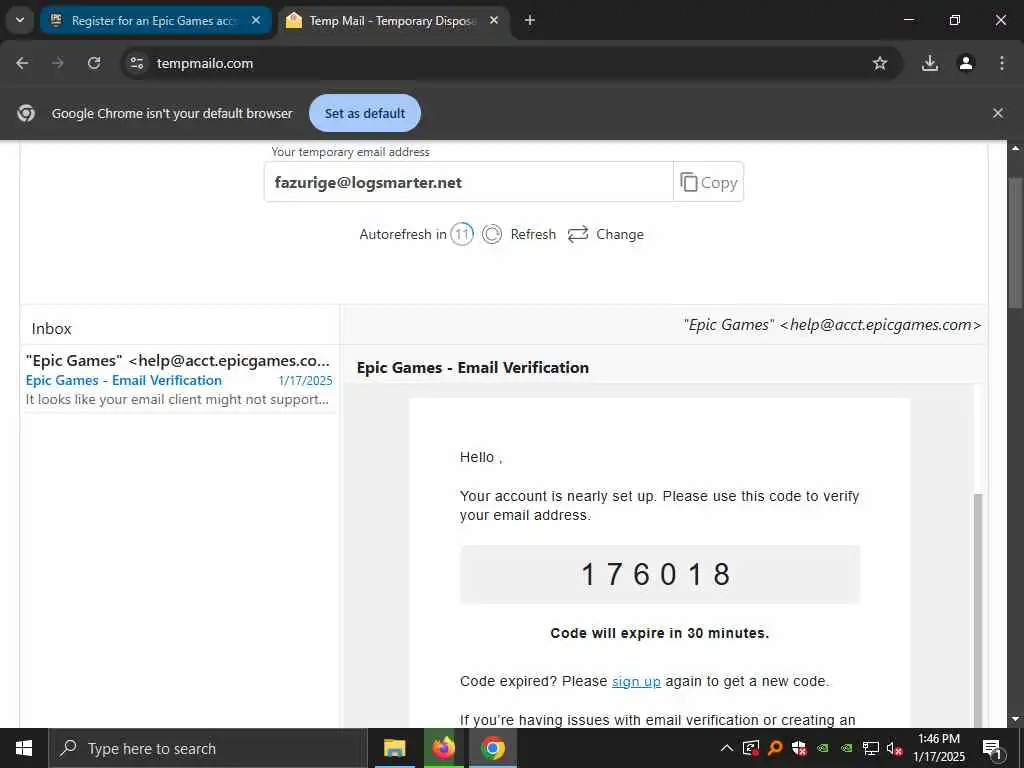1024x768 pixels.
Task: Click the Epic Games - Email Verification subject link
Action: pos(123,380)
